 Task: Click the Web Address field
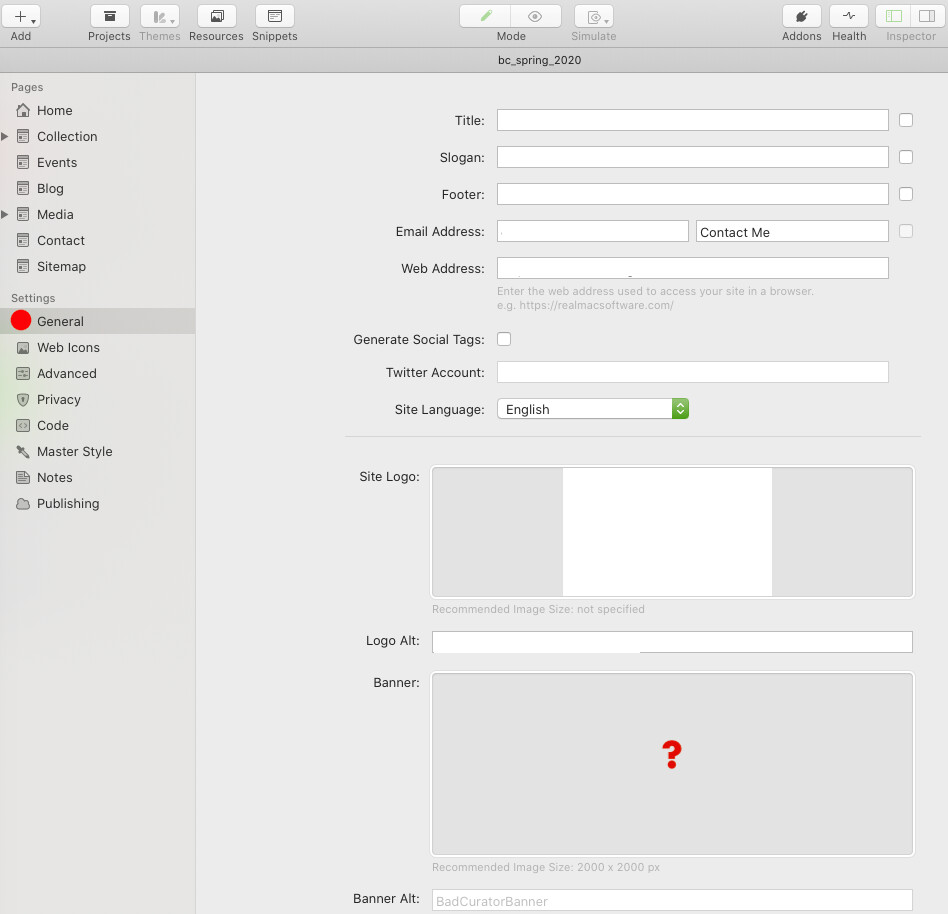click(x=692, y=268)
